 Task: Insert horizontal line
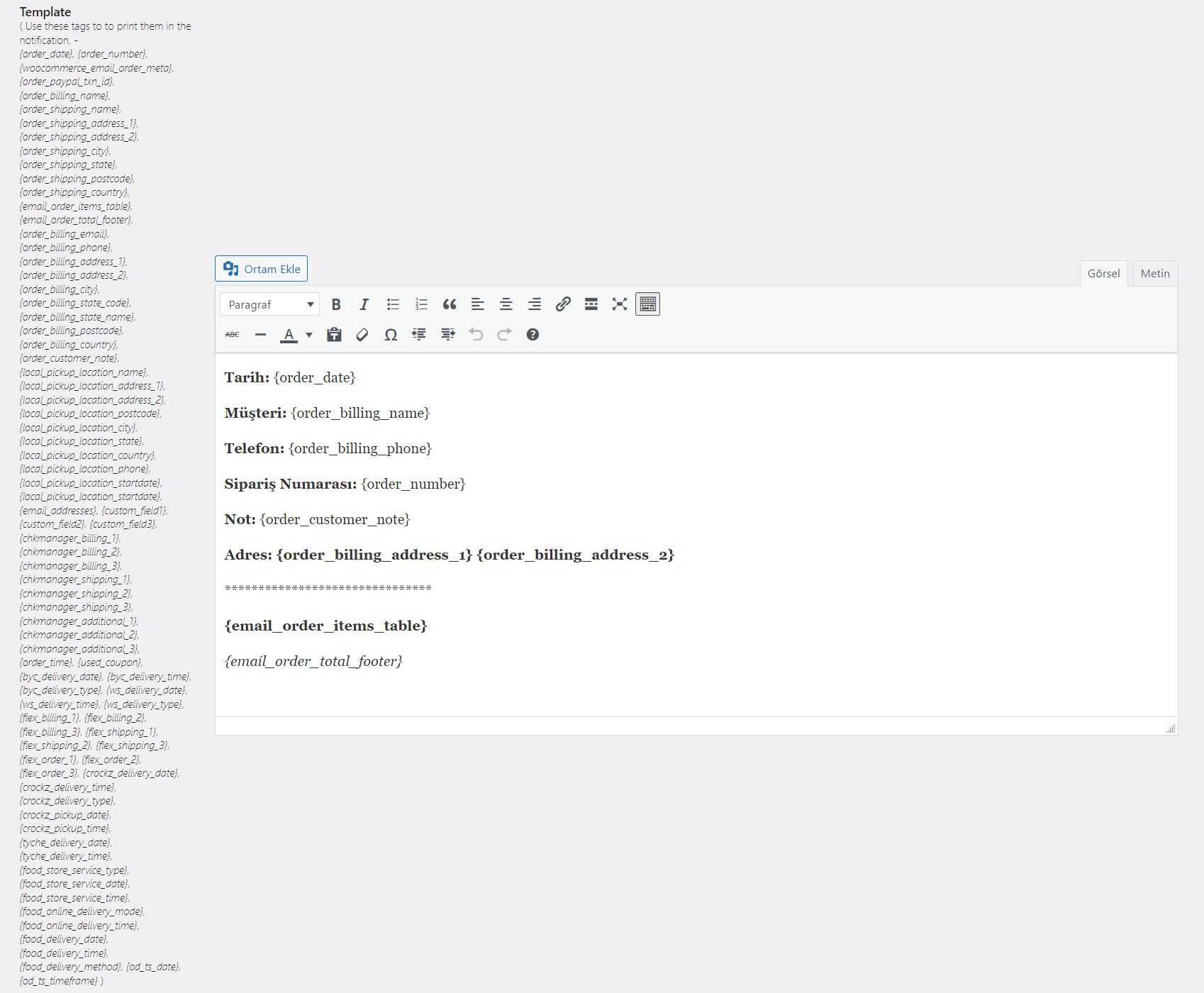coord(260,335)
